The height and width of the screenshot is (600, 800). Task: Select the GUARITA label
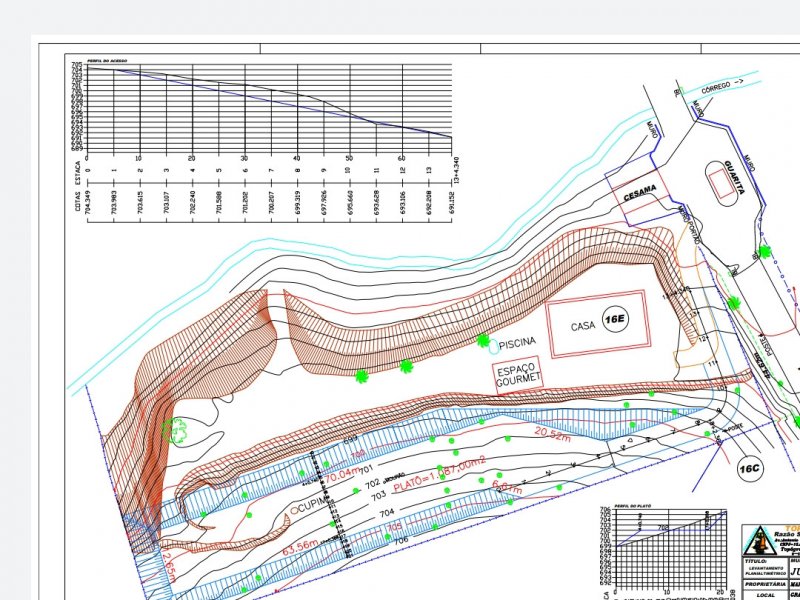735,178
